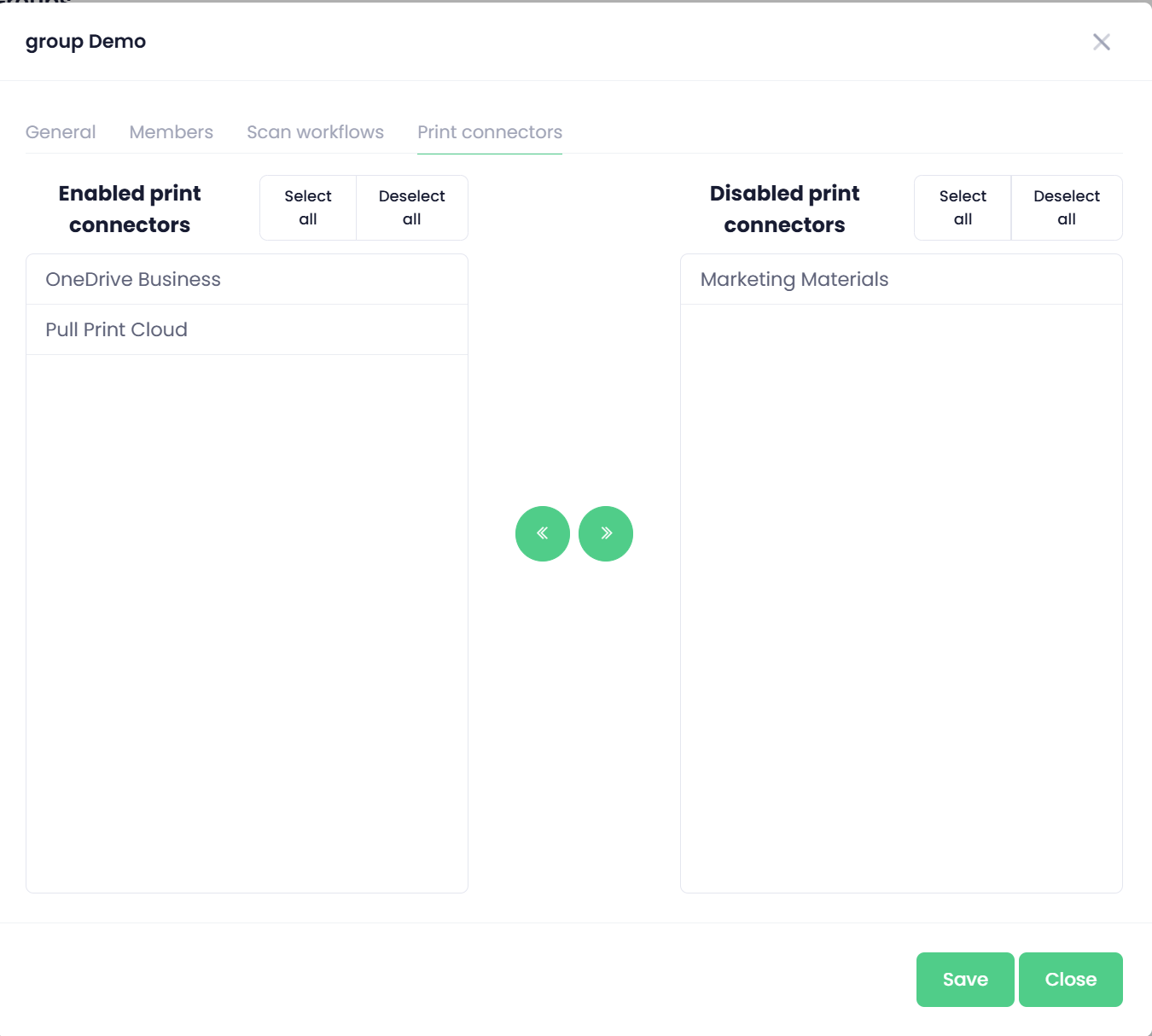
Task: Deselect all disabled print connectors
Action: pyautogui.click(x=1066, y=207)
